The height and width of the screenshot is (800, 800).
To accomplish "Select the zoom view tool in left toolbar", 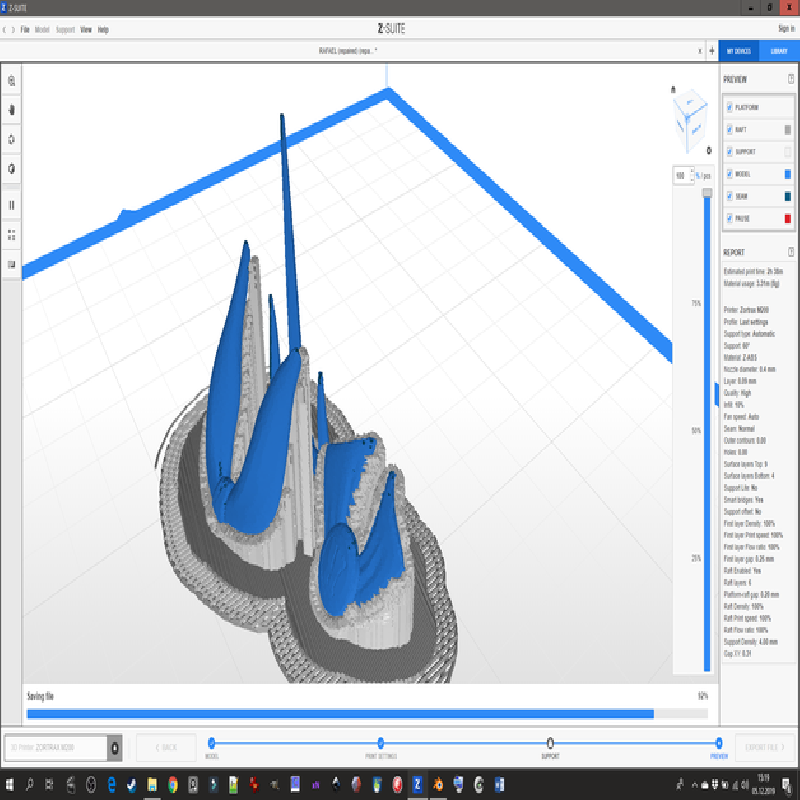I will click(x=11, y=81).
